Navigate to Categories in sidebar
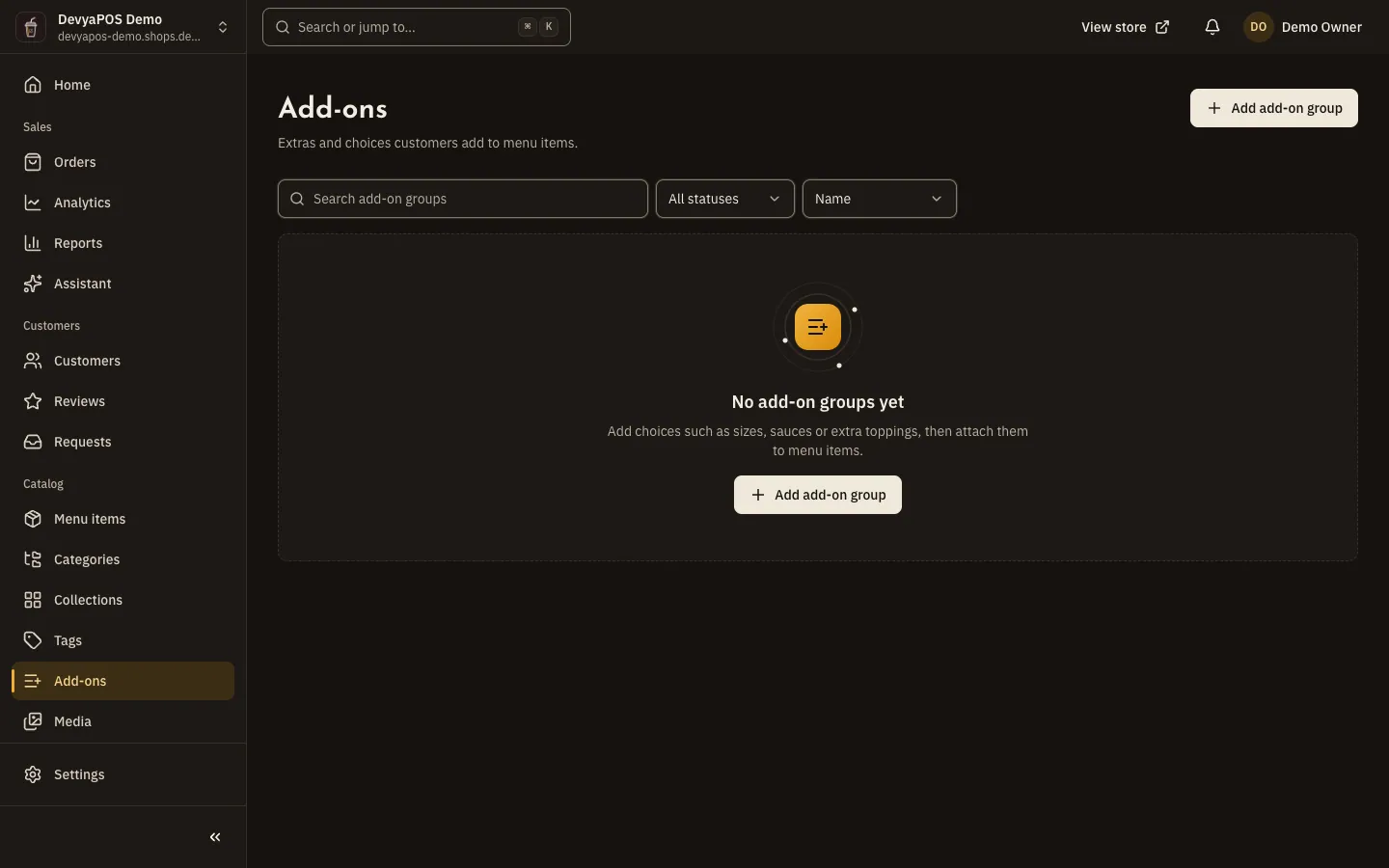1389x868 pixels. (x=123, y=559)
